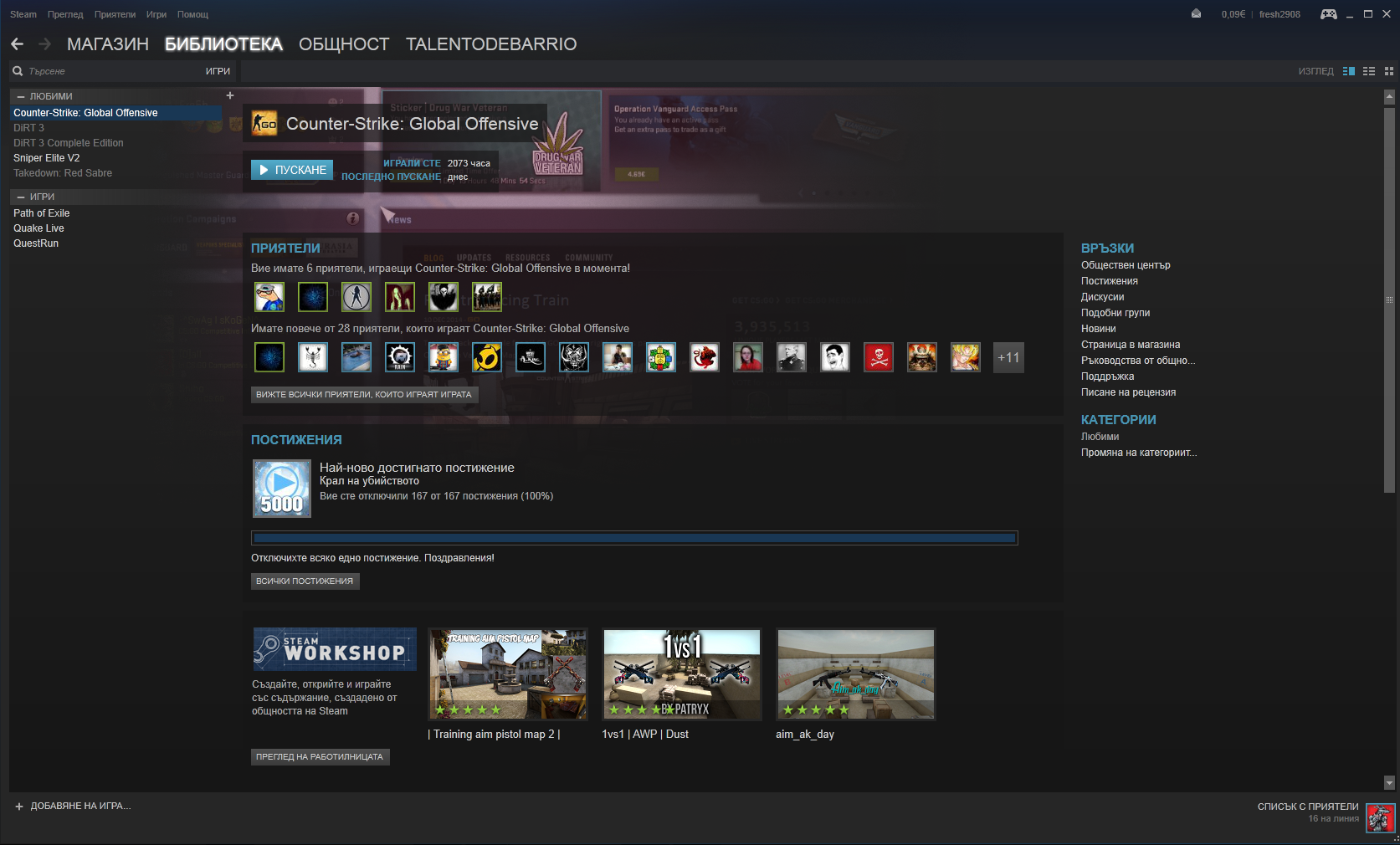Launch Big Picture mode with the controller icon

[x=1328, y=13]
